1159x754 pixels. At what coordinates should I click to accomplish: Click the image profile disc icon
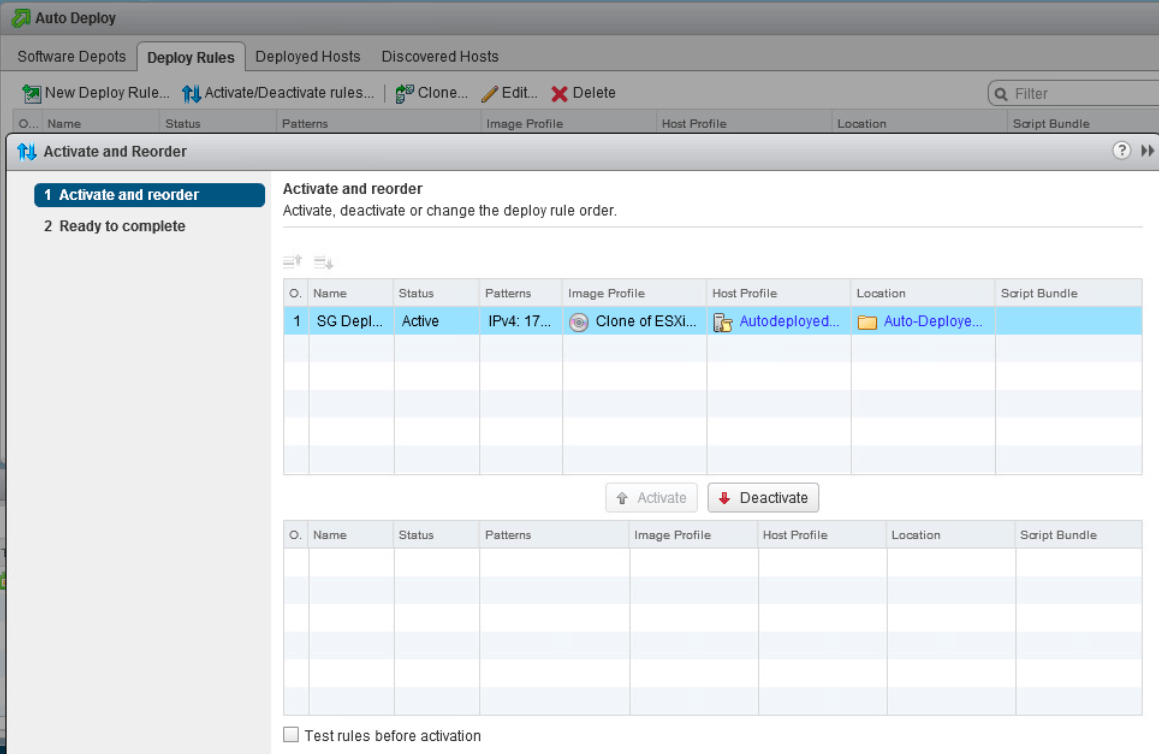click(x=579, y=322)
